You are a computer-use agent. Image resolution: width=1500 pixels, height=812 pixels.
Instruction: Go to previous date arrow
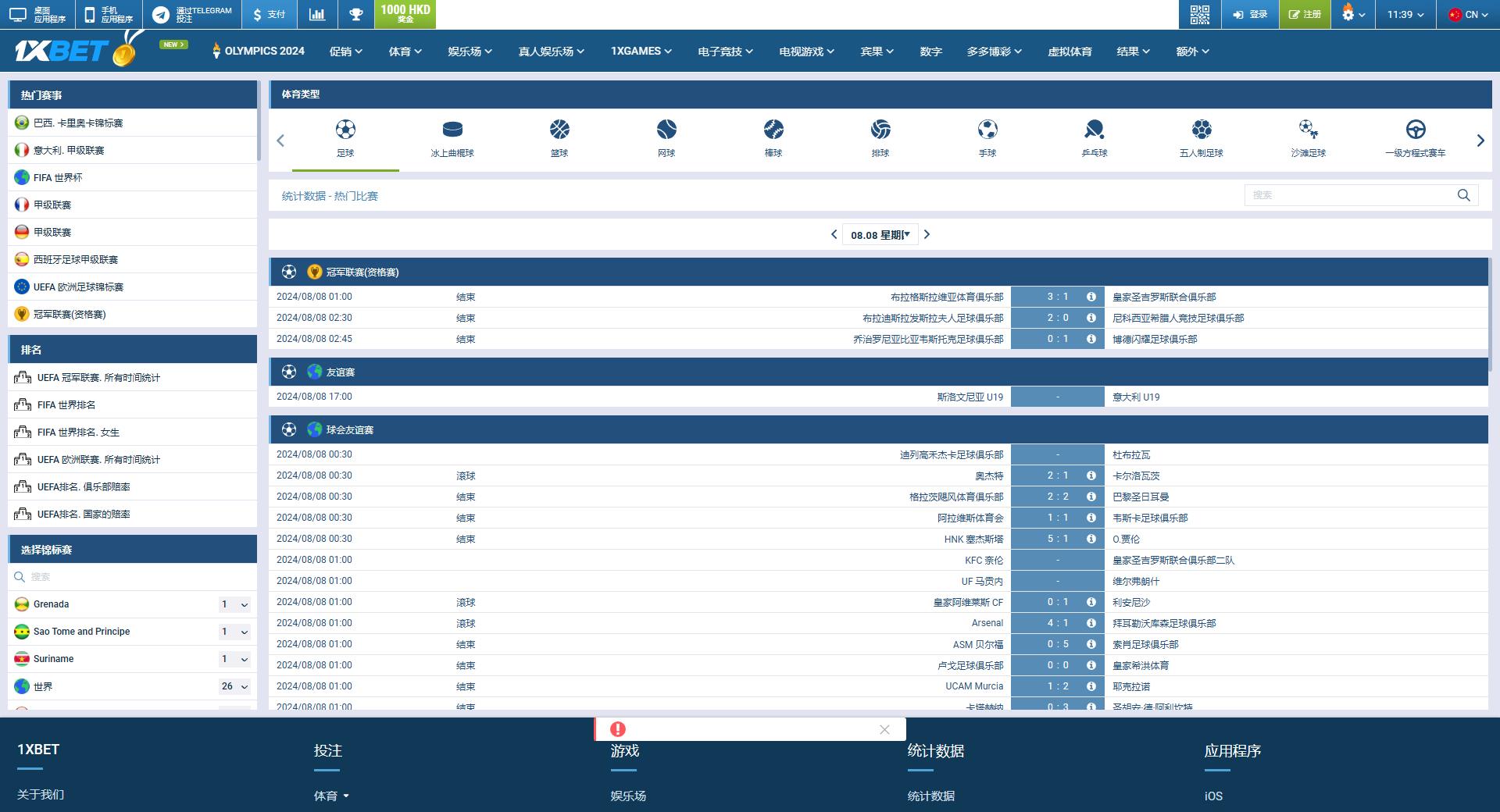(x=834, y=234)
